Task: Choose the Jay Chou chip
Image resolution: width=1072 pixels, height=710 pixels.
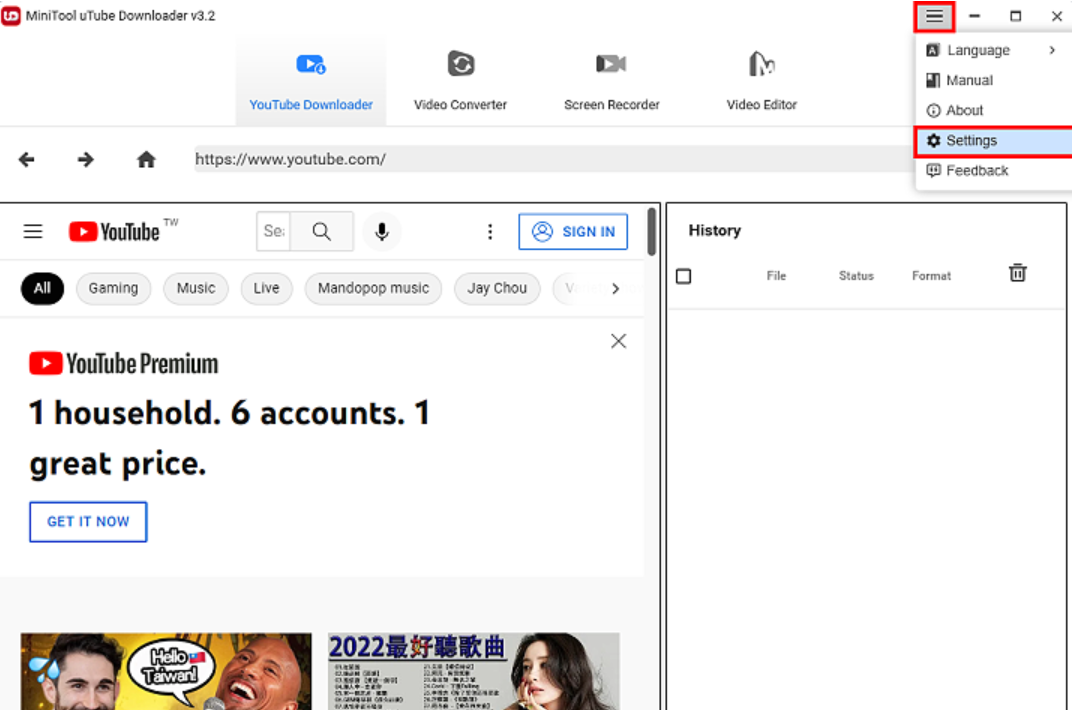Action: tap(497, 288)
